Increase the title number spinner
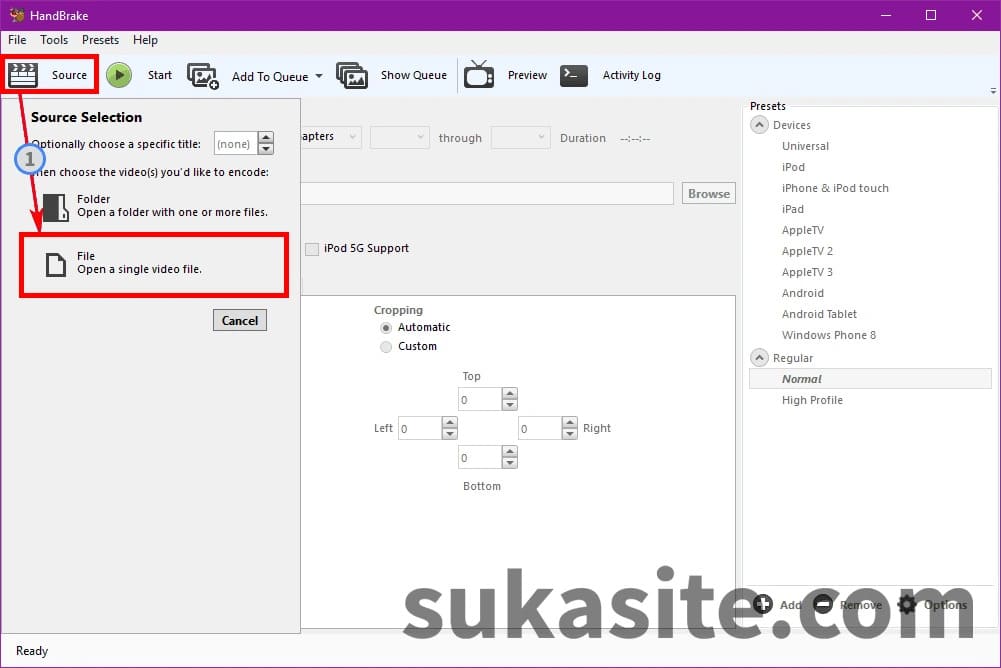This screenshot has width=1001, height=668. [x=266, y=137]
